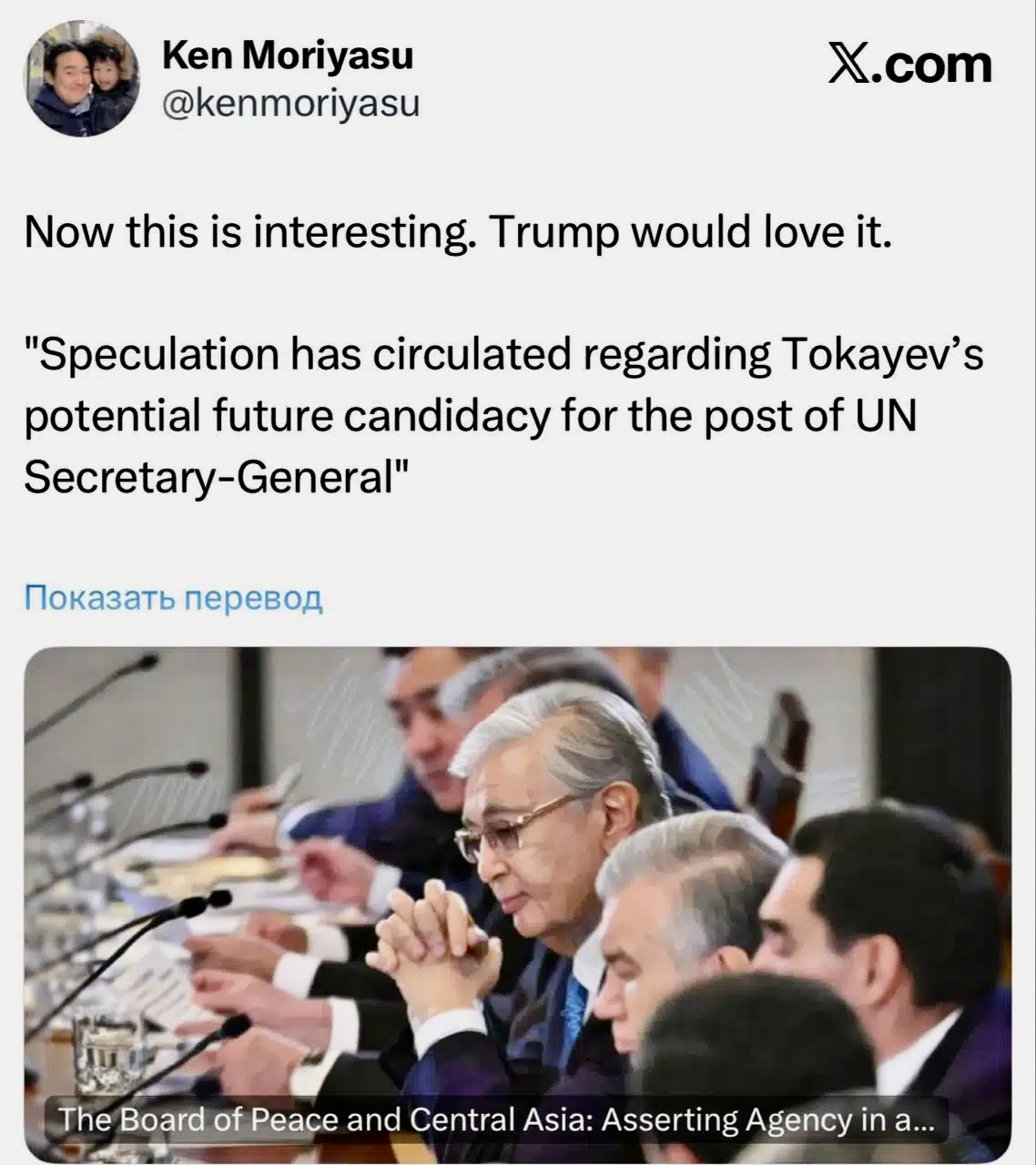The height and width of the screenshot is (1165, 1036).
Task: Click the X logo glyph at top right
Action: [848, 66]
